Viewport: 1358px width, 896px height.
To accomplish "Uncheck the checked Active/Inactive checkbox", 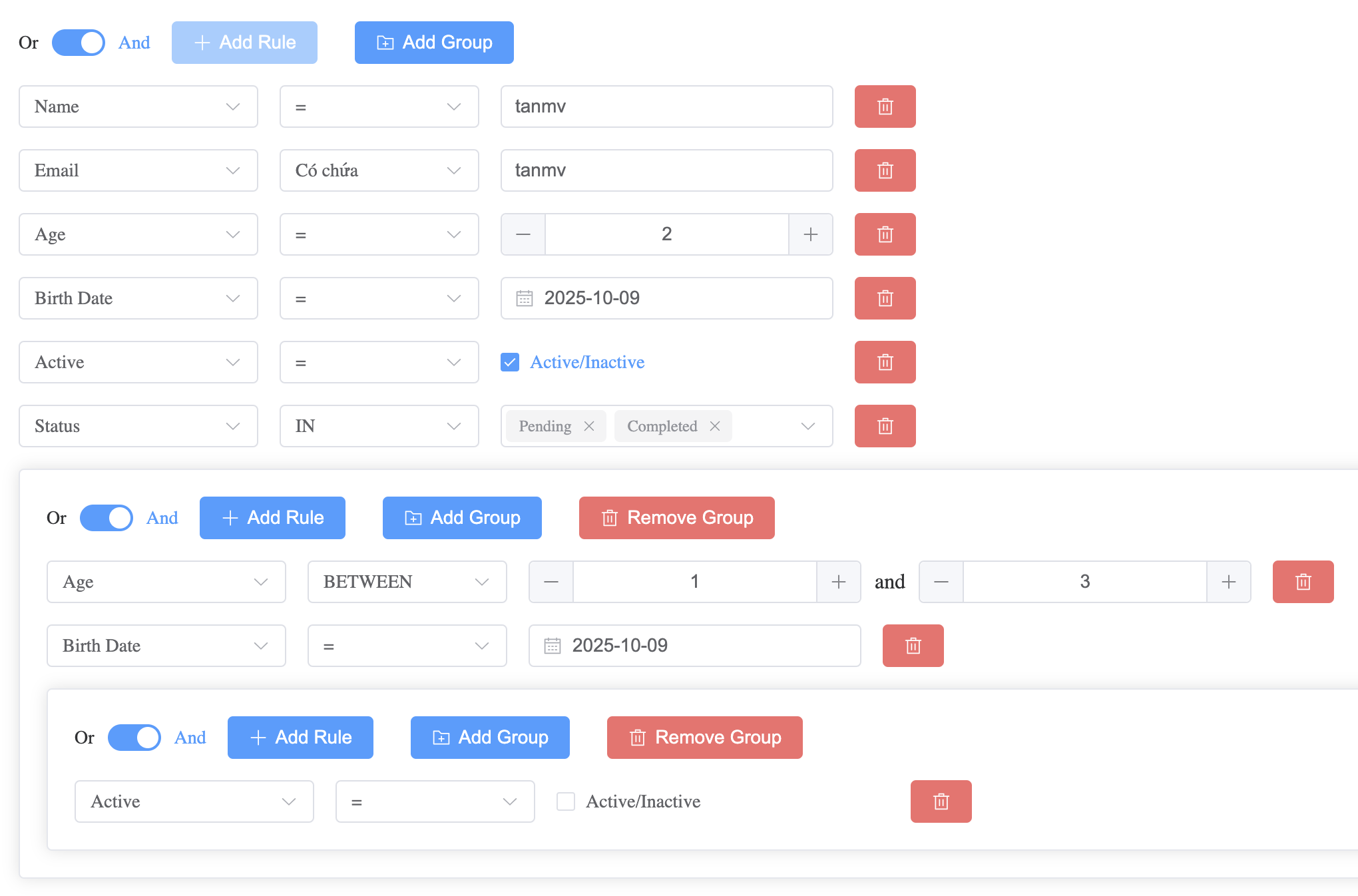I will (x=510, y=362).
